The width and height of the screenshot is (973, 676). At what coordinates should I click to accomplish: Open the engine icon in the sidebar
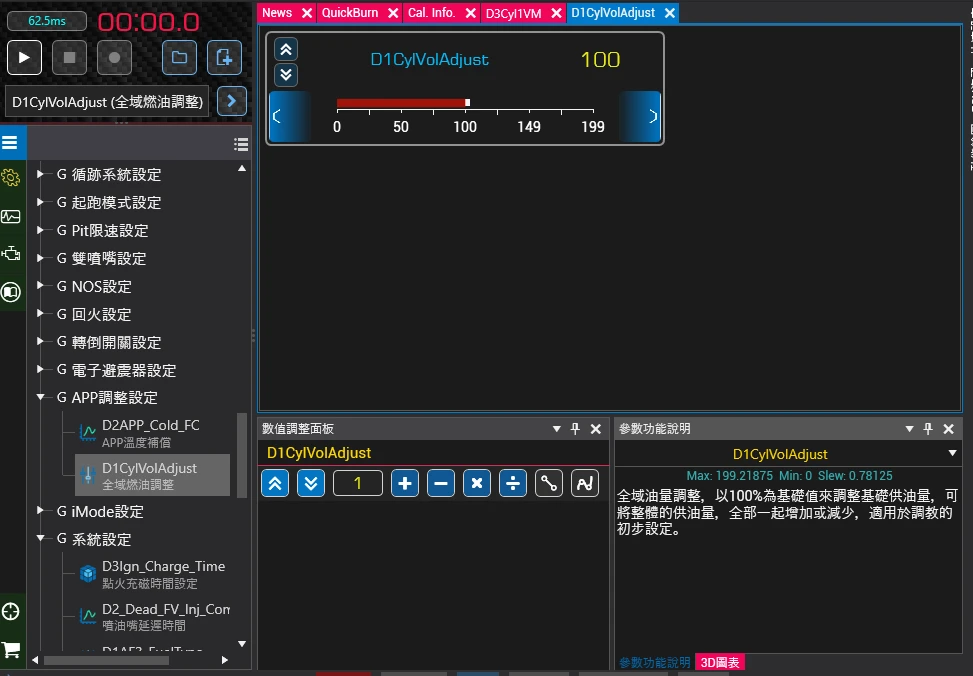[x=11, y=253]
